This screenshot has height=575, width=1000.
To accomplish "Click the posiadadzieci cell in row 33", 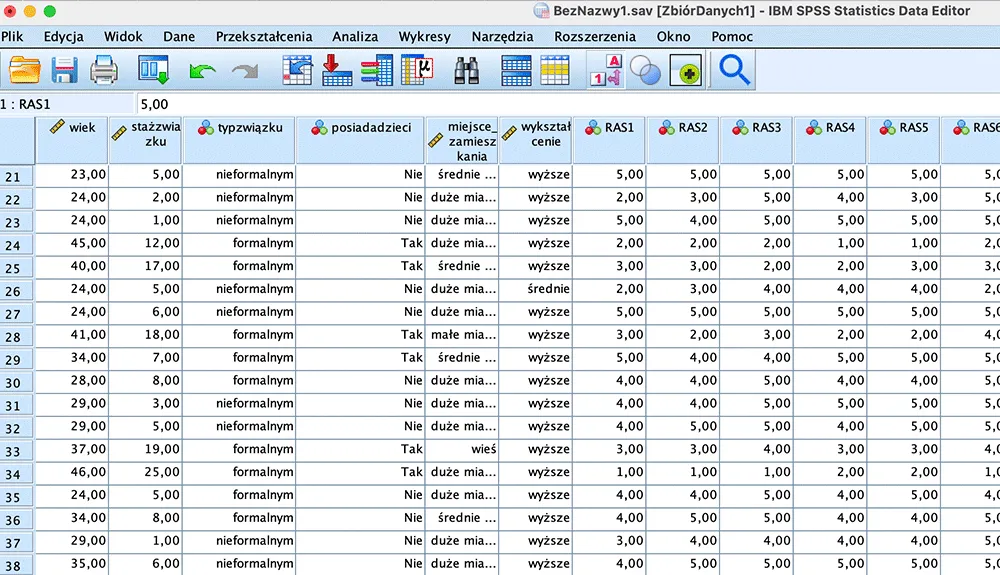I will coord(360,449).
